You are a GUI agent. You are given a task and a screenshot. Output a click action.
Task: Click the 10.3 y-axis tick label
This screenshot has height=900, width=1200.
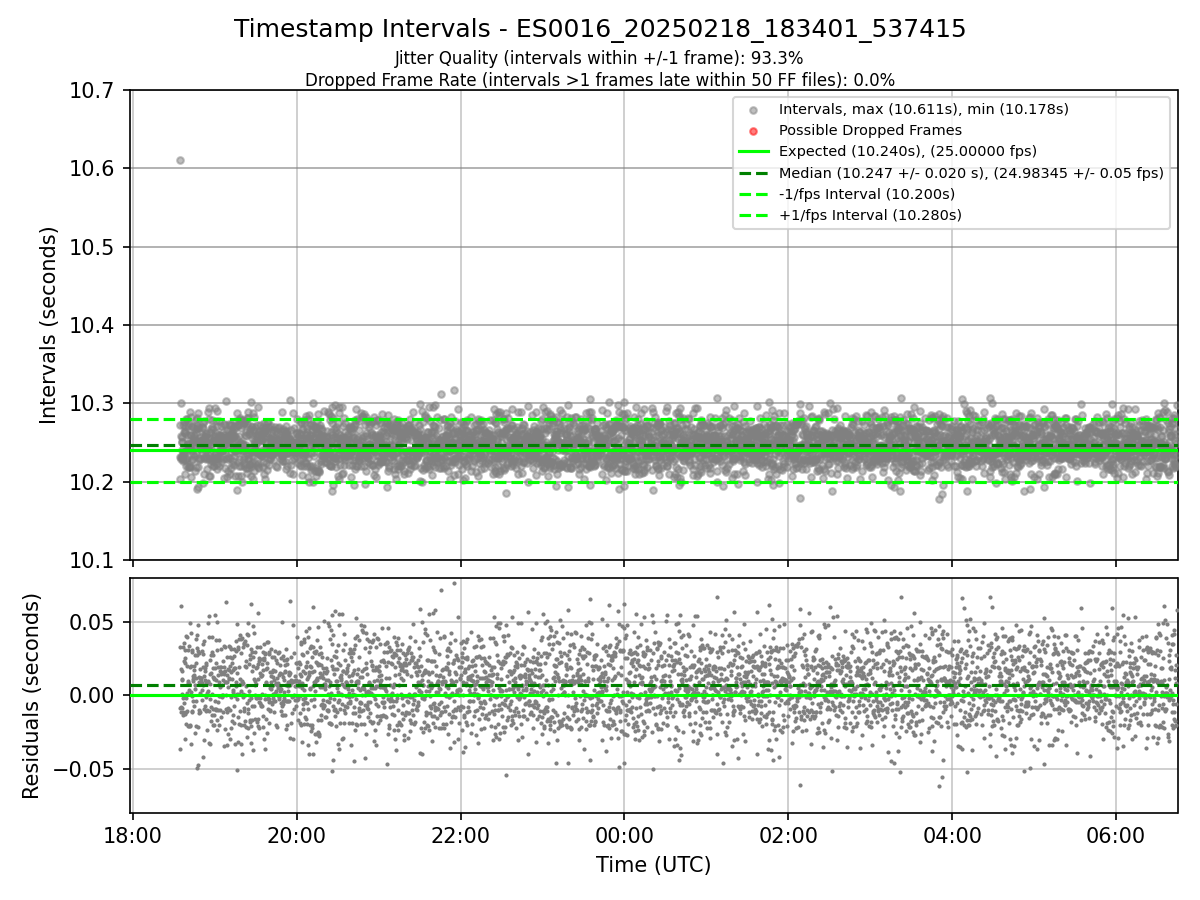tap(92, 404)
